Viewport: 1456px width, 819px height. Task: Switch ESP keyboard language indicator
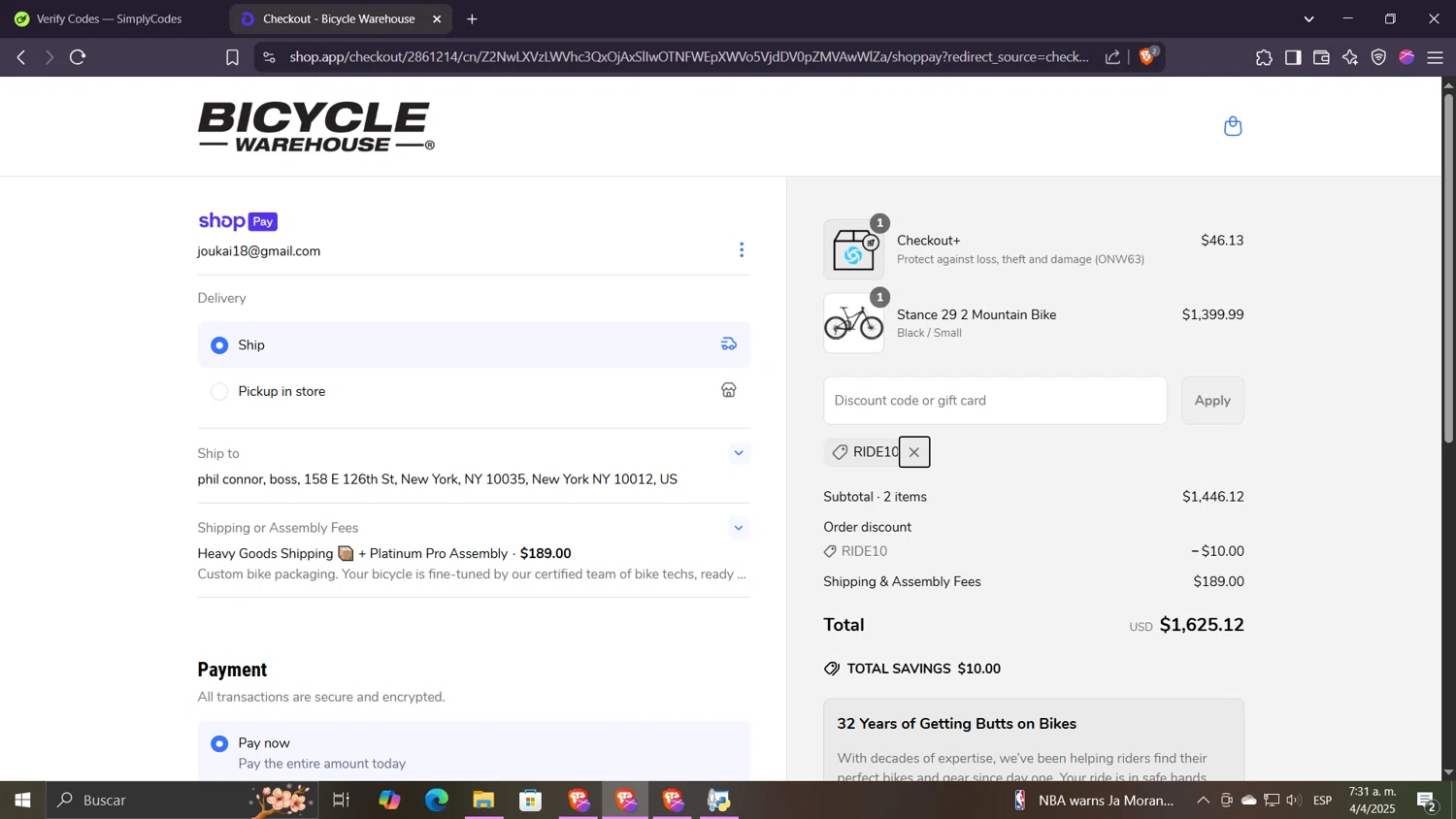(1323, 801)
